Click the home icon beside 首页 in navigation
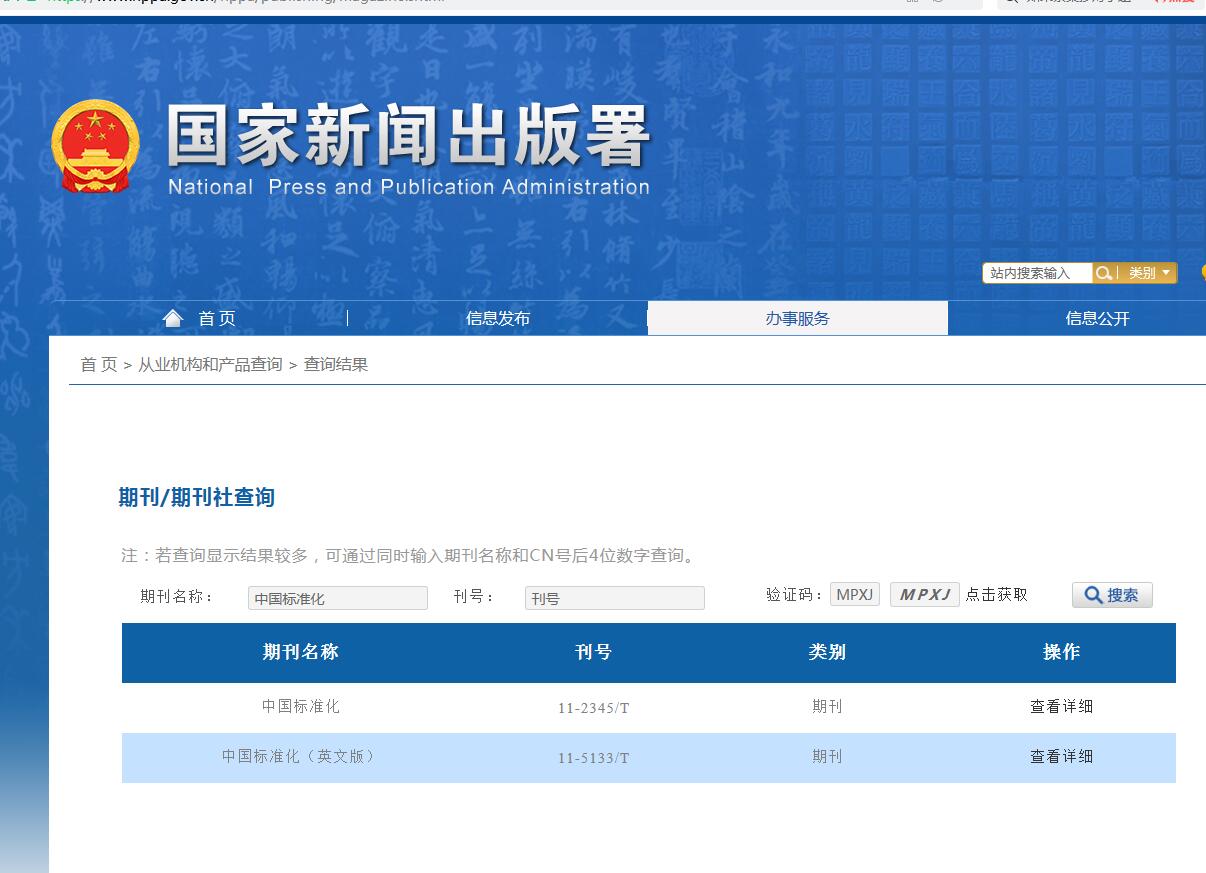The image size is (1206, 873). (x=172, y=317)
